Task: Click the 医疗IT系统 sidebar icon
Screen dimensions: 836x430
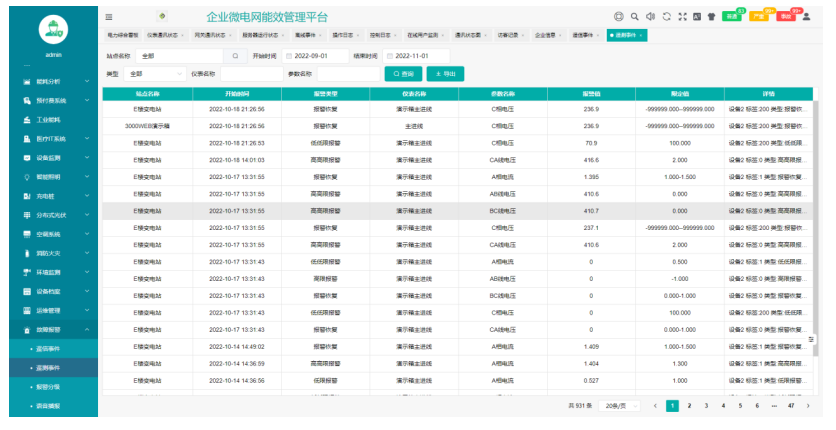Action: click(27, 139)
